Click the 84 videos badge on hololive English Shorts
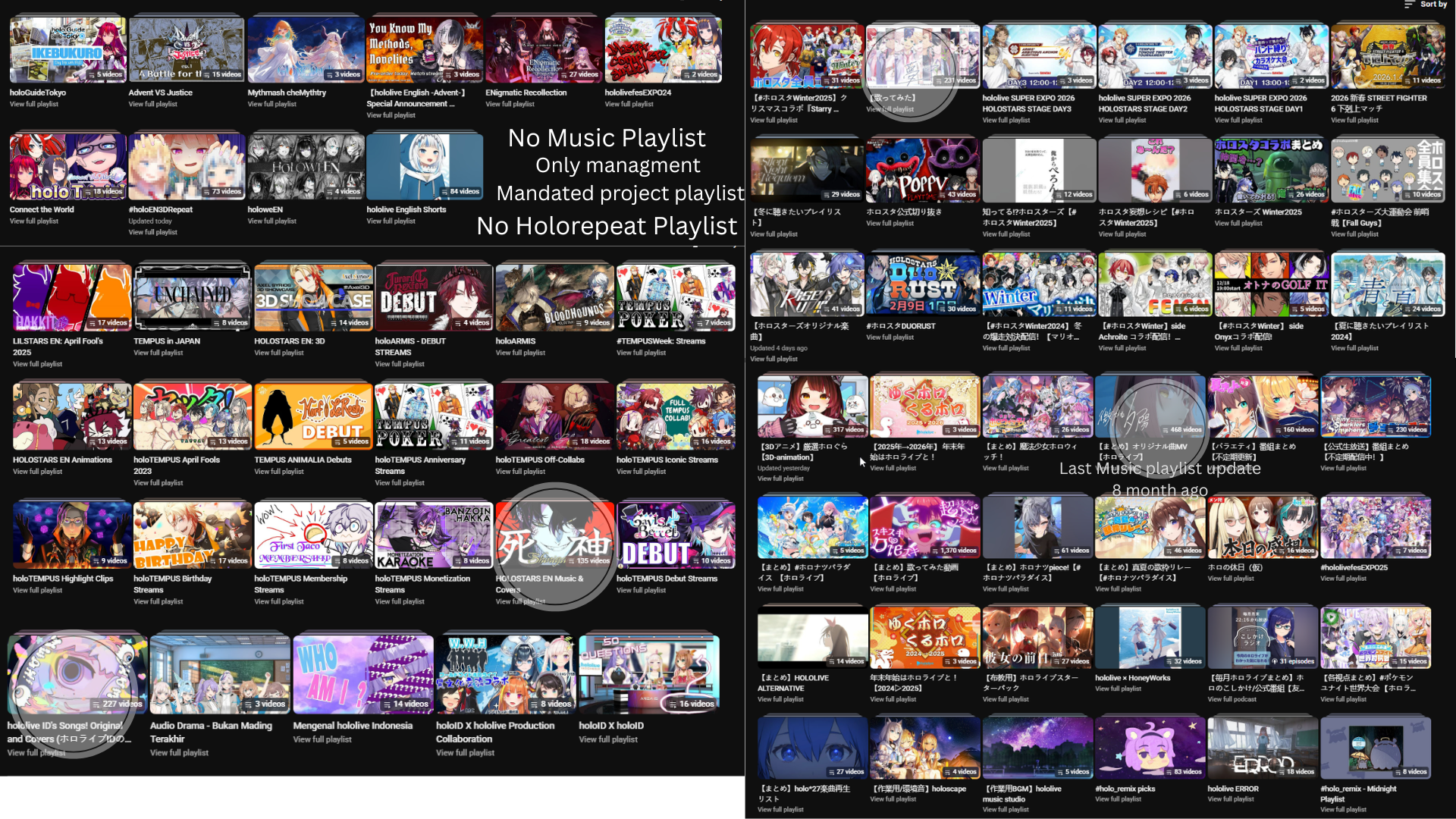Viewport: 1456px width, 819px height. point(460,192)
